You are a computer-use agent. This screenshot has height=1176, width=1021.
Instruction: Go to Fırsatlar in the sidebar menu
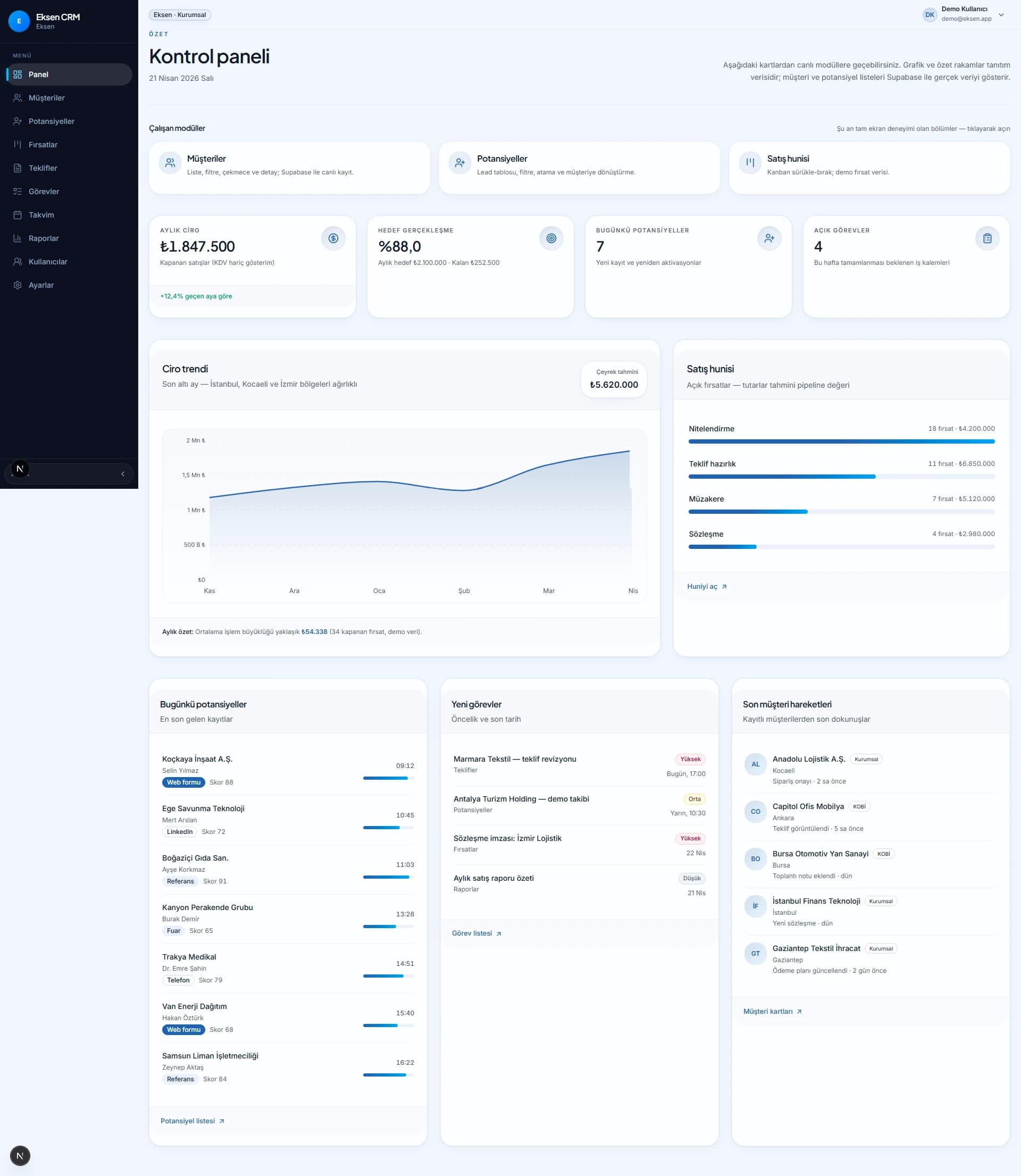pyautogui.click(x=43, y=145)
